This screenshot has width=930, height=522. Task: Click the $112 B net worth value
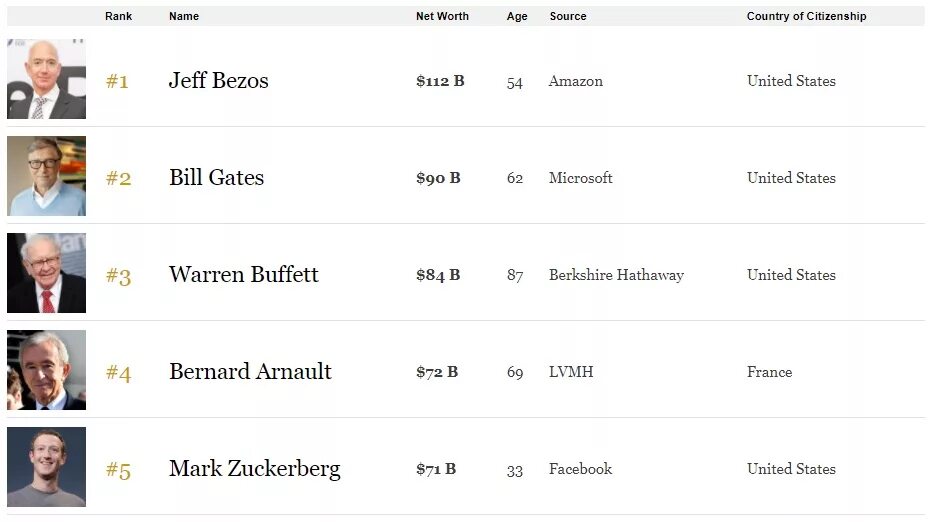tap(440, 81)
